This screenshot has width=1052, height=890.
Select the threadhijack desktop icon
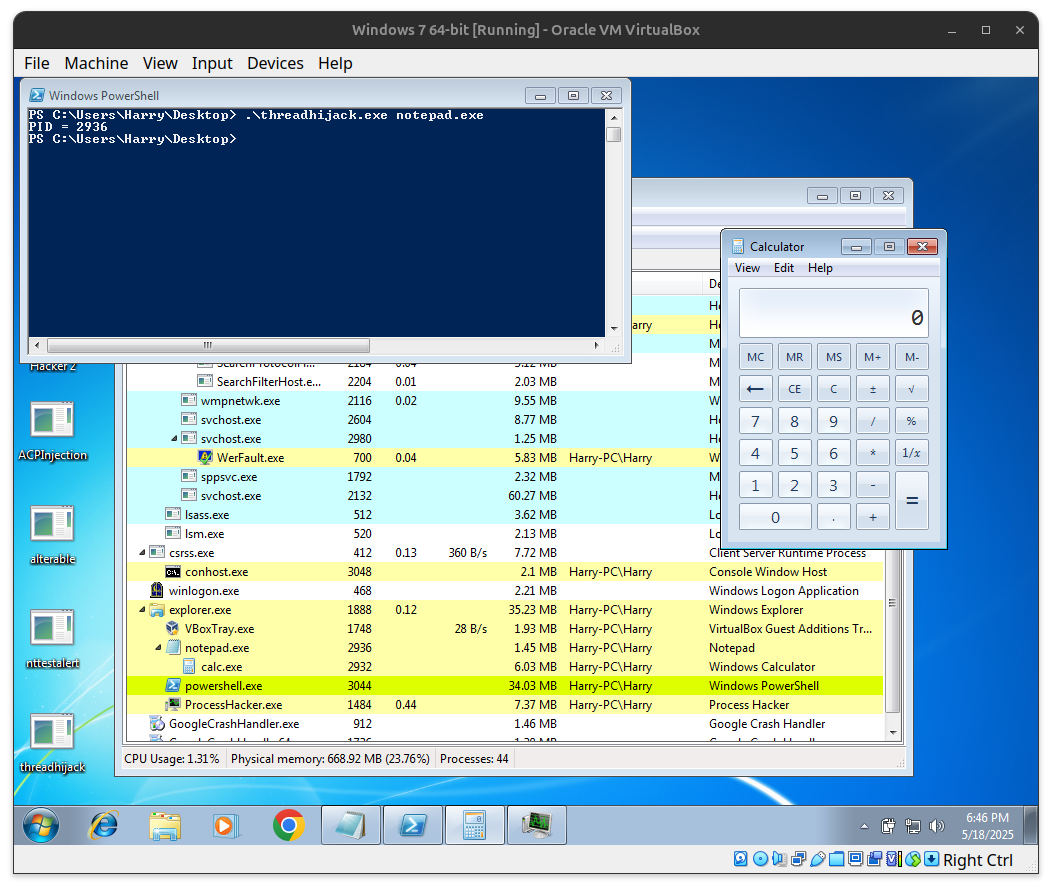pos(52,743)
